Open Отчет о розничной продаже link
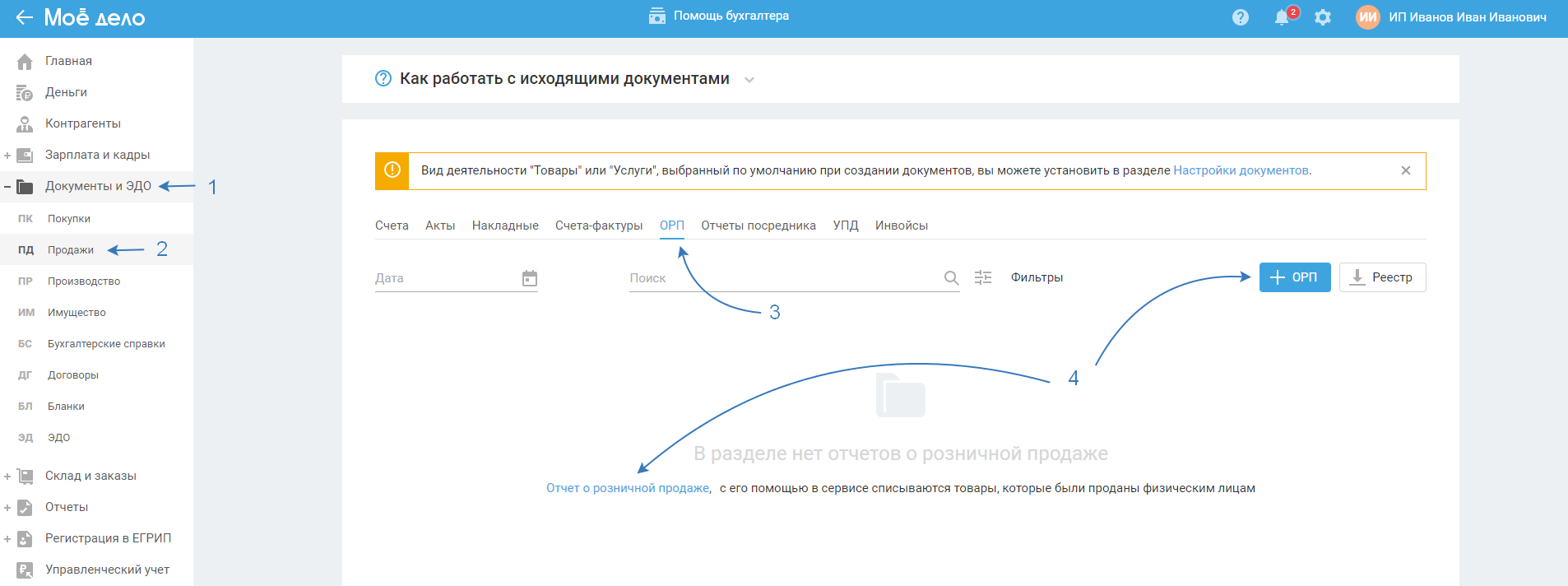This screenshot has height=586, width=1568. [628, 488]
